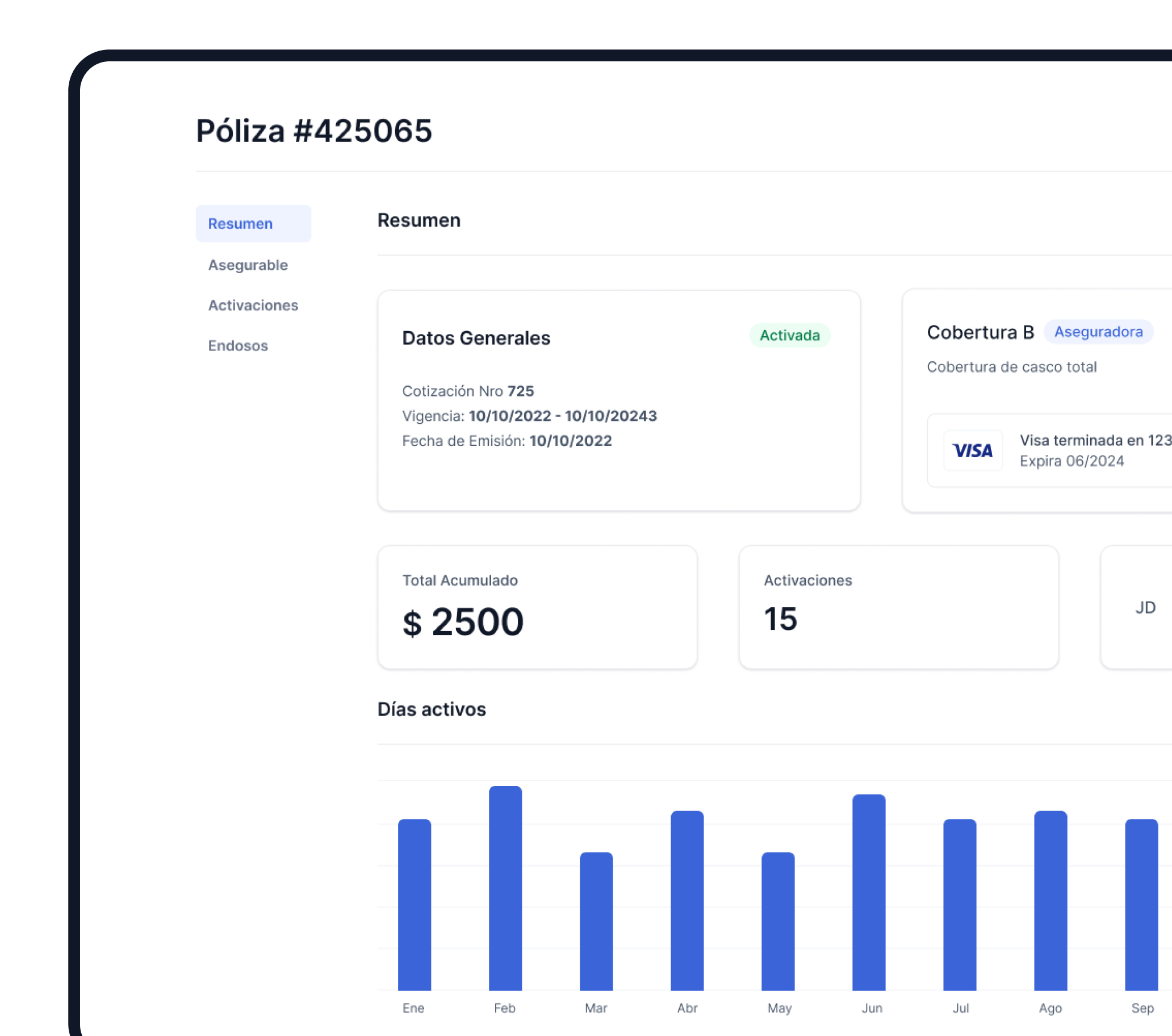
Task: Click the 15 activations value
Action: pyautogui.click(x=780, y=619)
